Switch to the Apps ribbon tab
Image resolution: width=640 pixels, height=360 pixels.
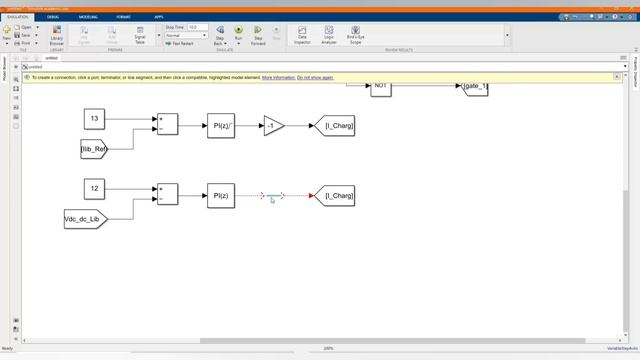(159, 17)
